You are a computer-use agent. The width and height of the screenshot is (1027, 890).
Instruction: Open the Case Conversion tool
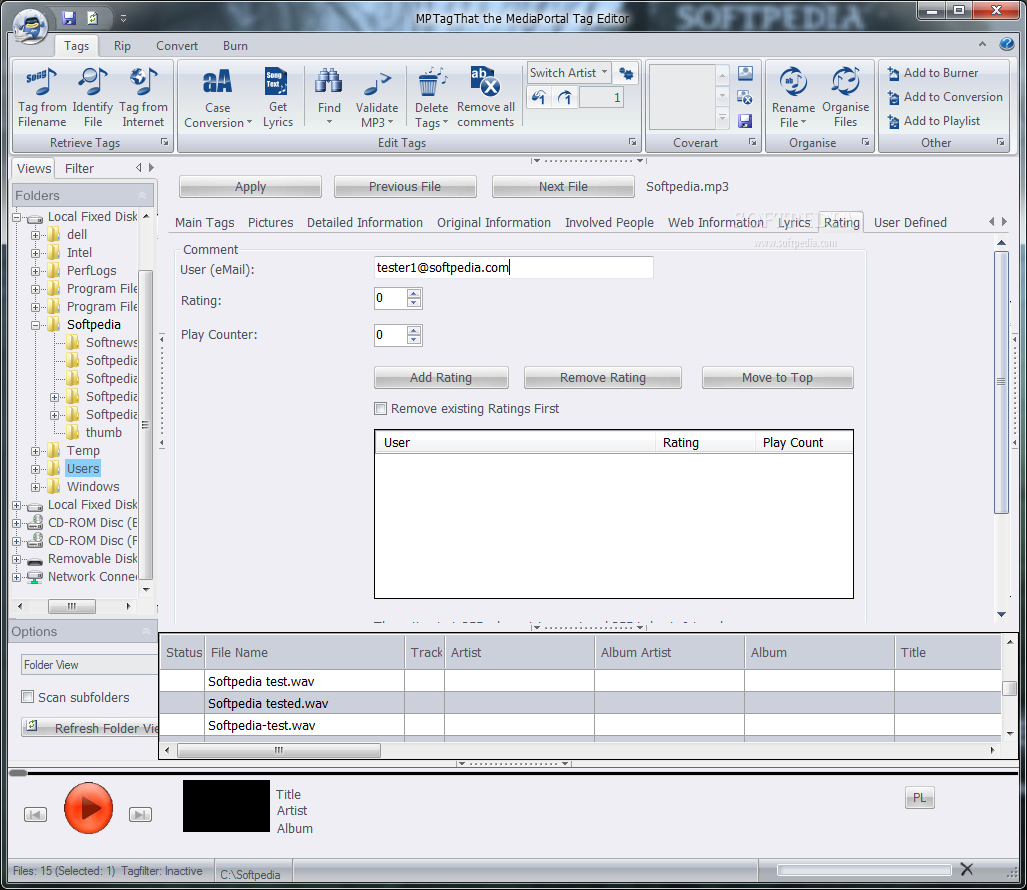(x=217, y=97)
